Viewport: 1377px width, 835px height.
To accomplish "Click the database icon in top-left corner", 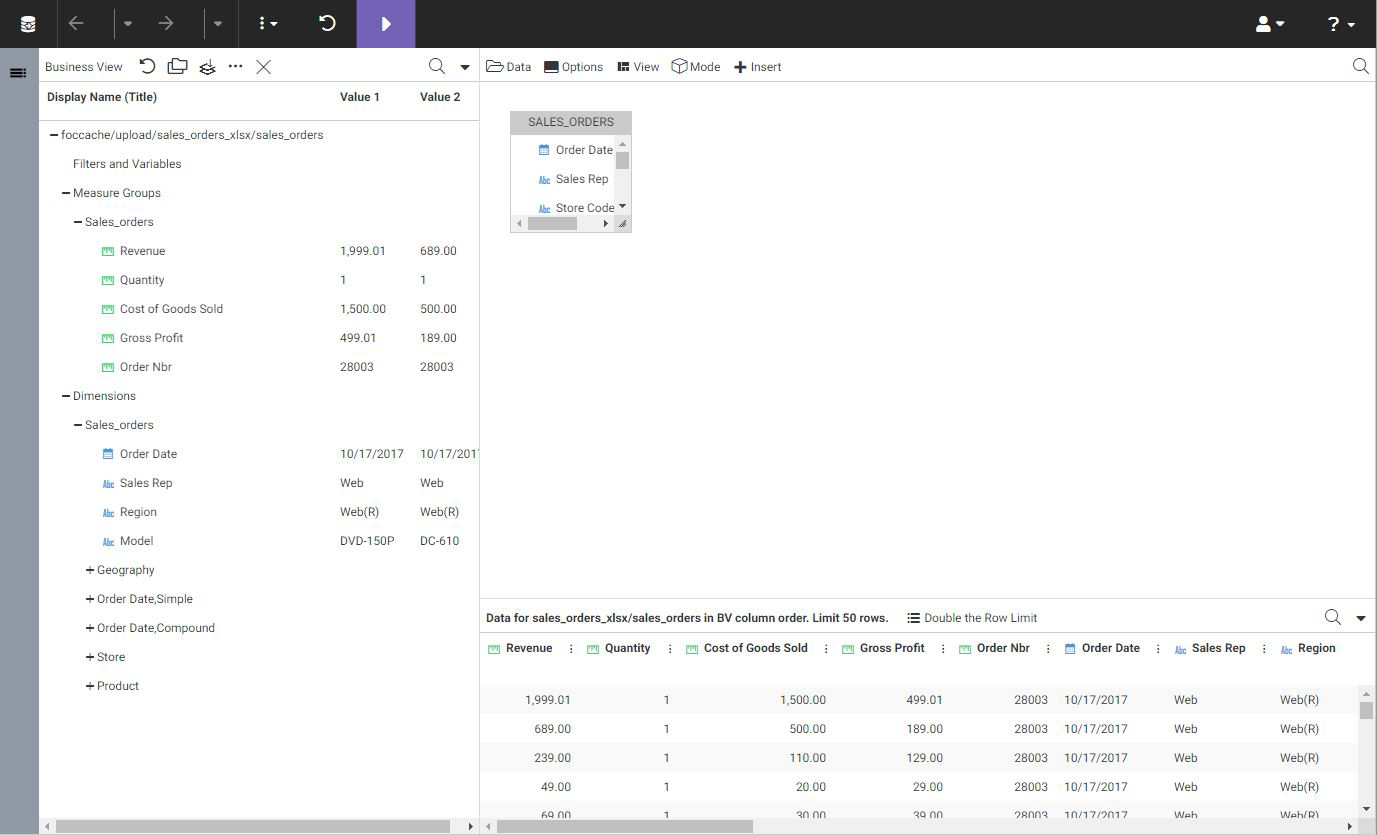I will 28,24.
